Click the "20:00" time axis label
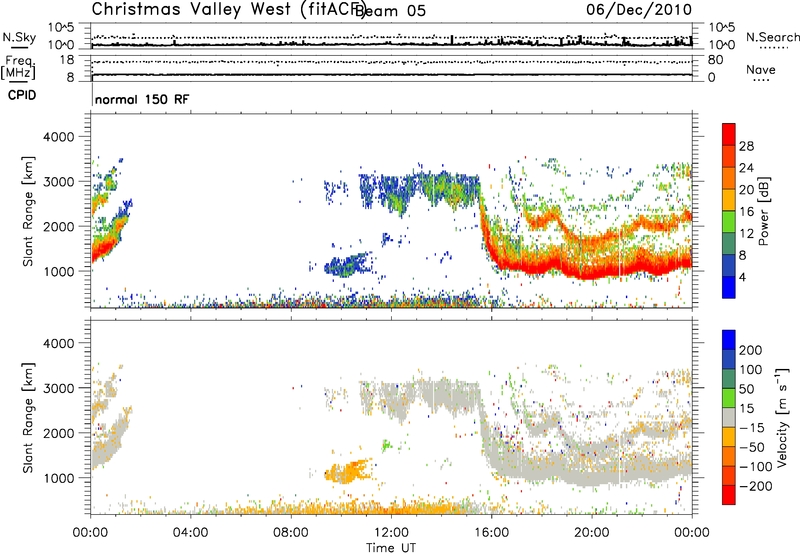The height and width of the screenshot is (554, 800). pyautogui.click(x=592, y=533)
